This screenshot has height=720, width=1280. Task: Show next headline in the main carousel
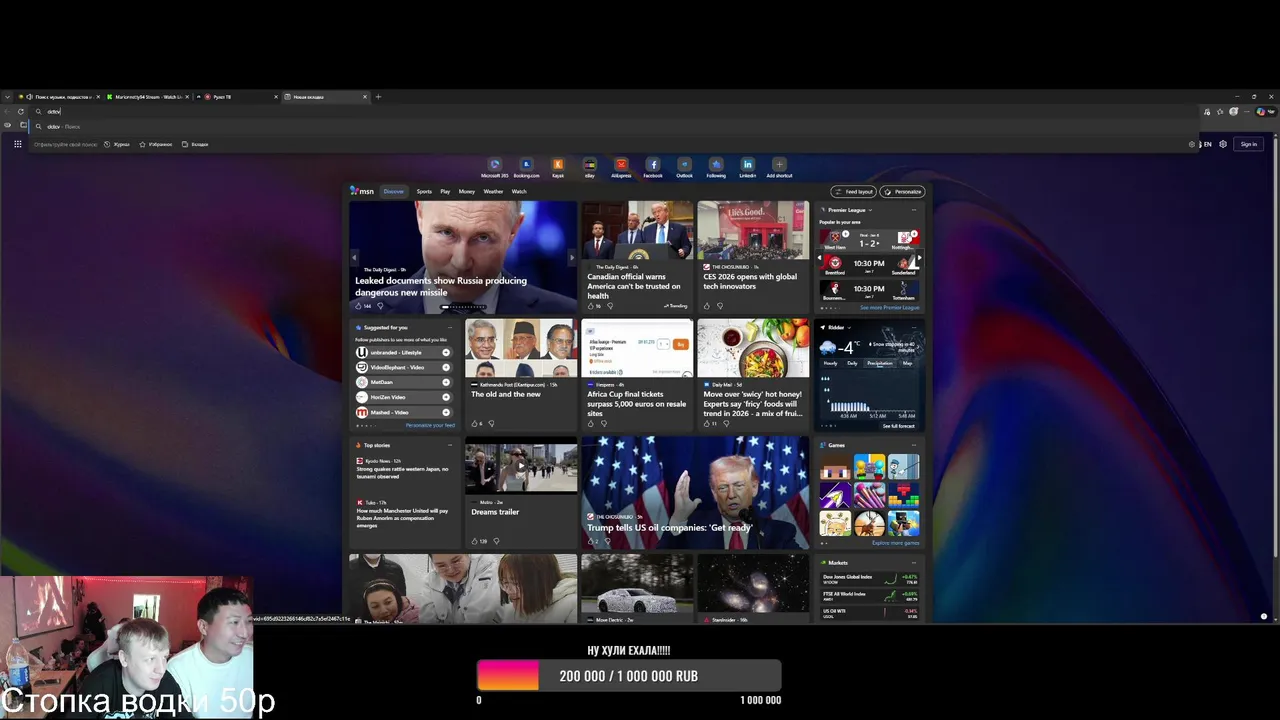coord(572,257)
